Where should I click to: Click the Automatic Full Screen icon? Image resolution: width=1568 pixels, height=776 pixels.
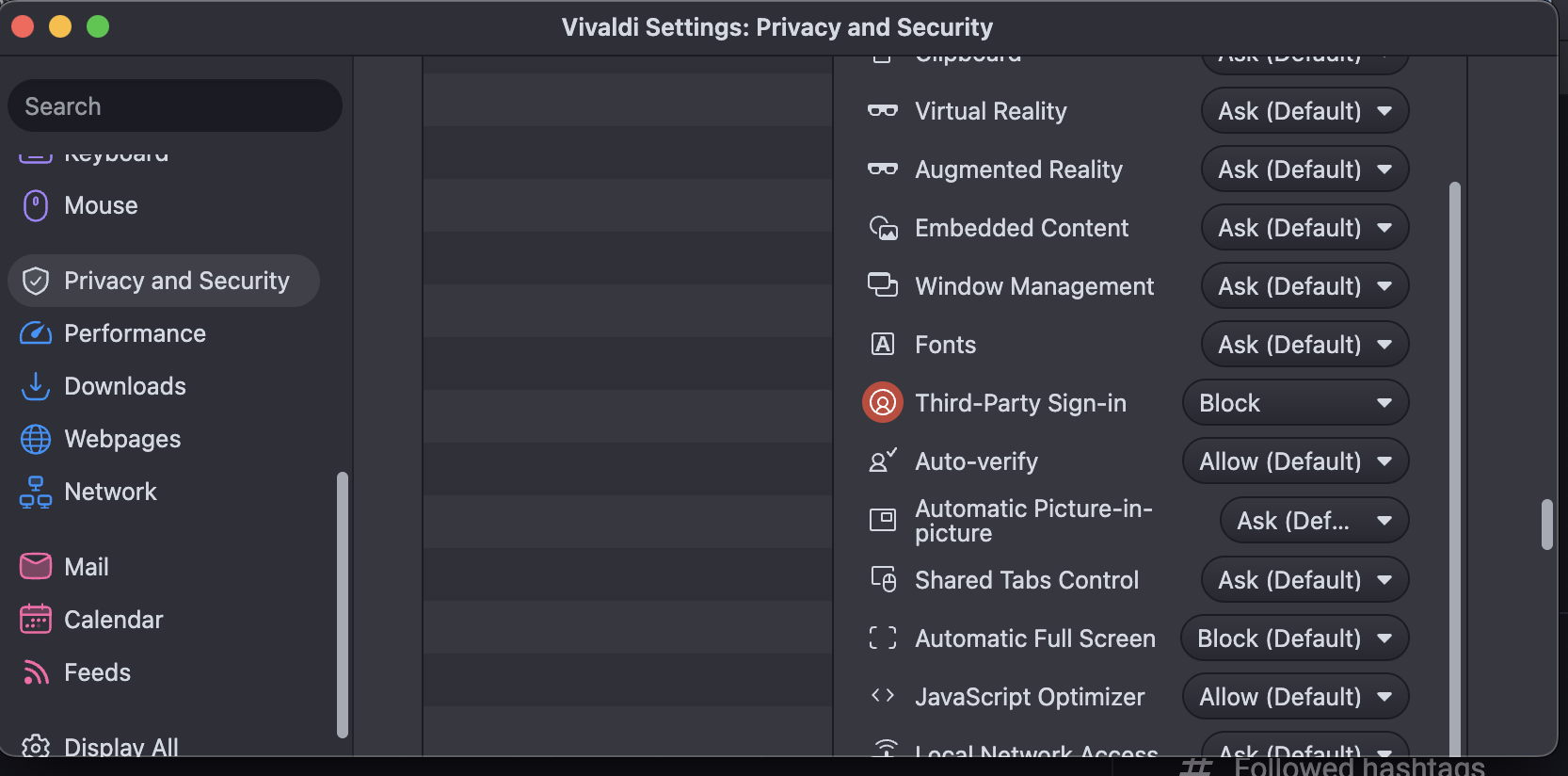(882, 639)
